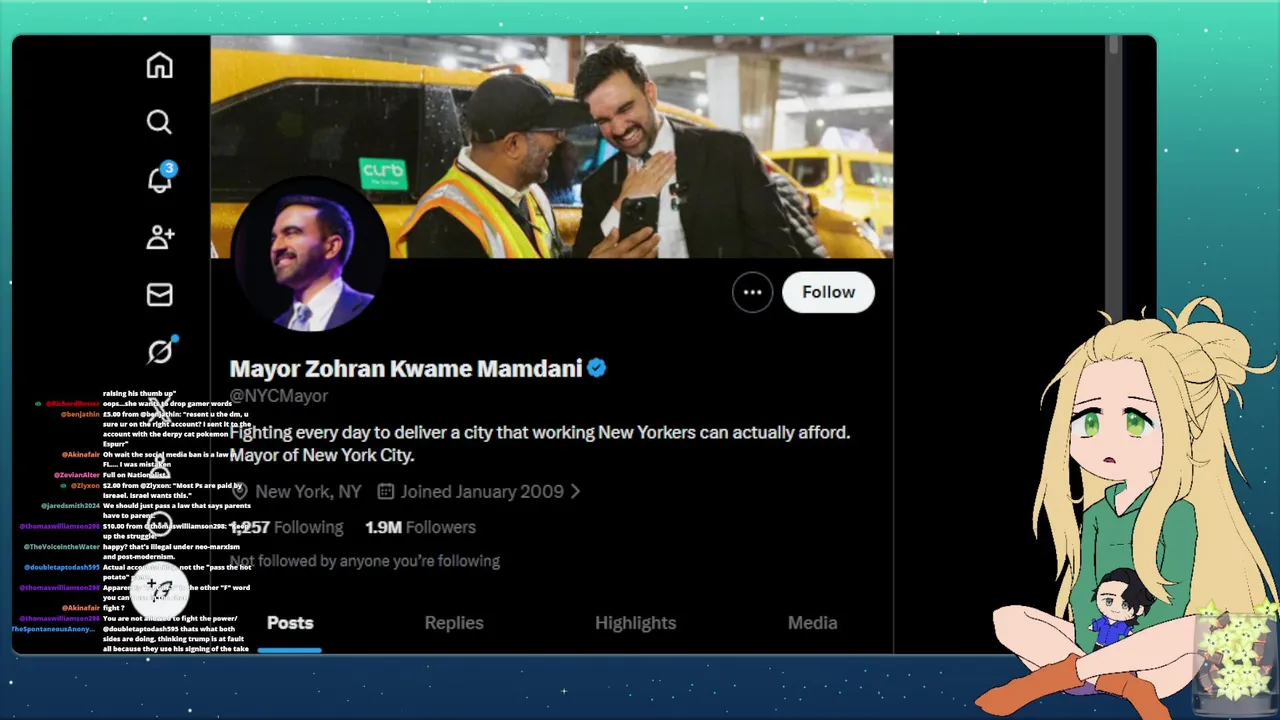
Task: View the 1,257 Following list
Action: (x=287, y=527)
